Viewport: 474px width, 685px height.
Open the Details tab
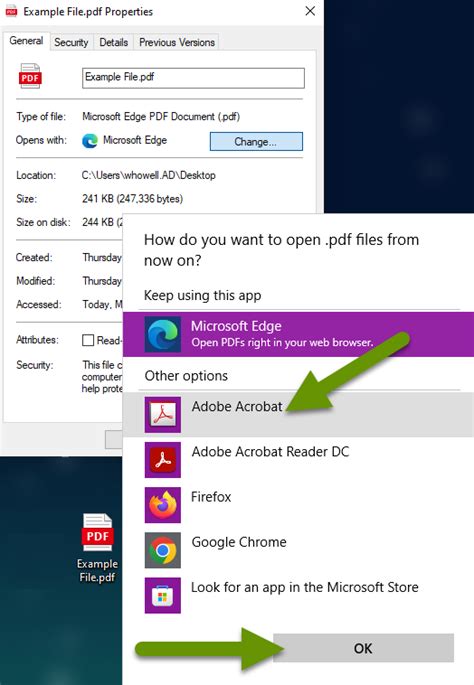[x=114, y=42]
